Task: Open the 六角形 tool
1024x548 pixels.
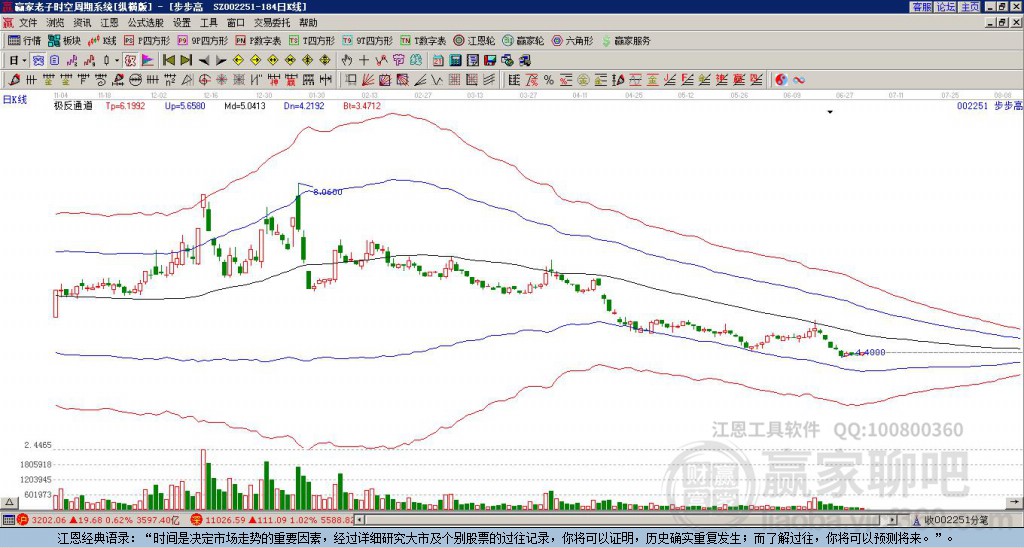Action: (x=572, y=40)
